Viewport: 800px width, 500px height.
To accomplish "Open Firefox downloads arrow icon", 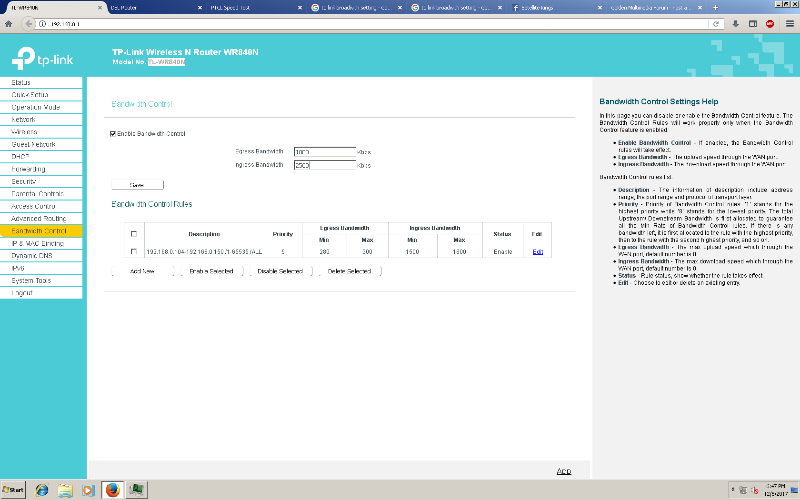I will 734,23.
